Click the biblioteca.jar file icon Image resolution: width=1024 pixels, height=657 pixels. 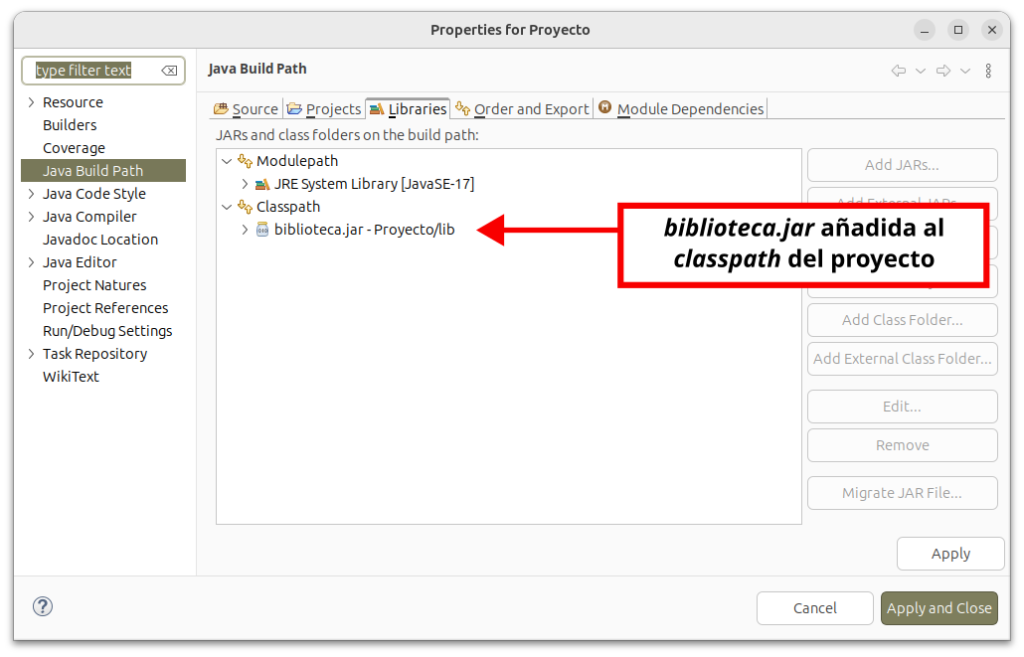pyautogui.click(x=262, y=230)
